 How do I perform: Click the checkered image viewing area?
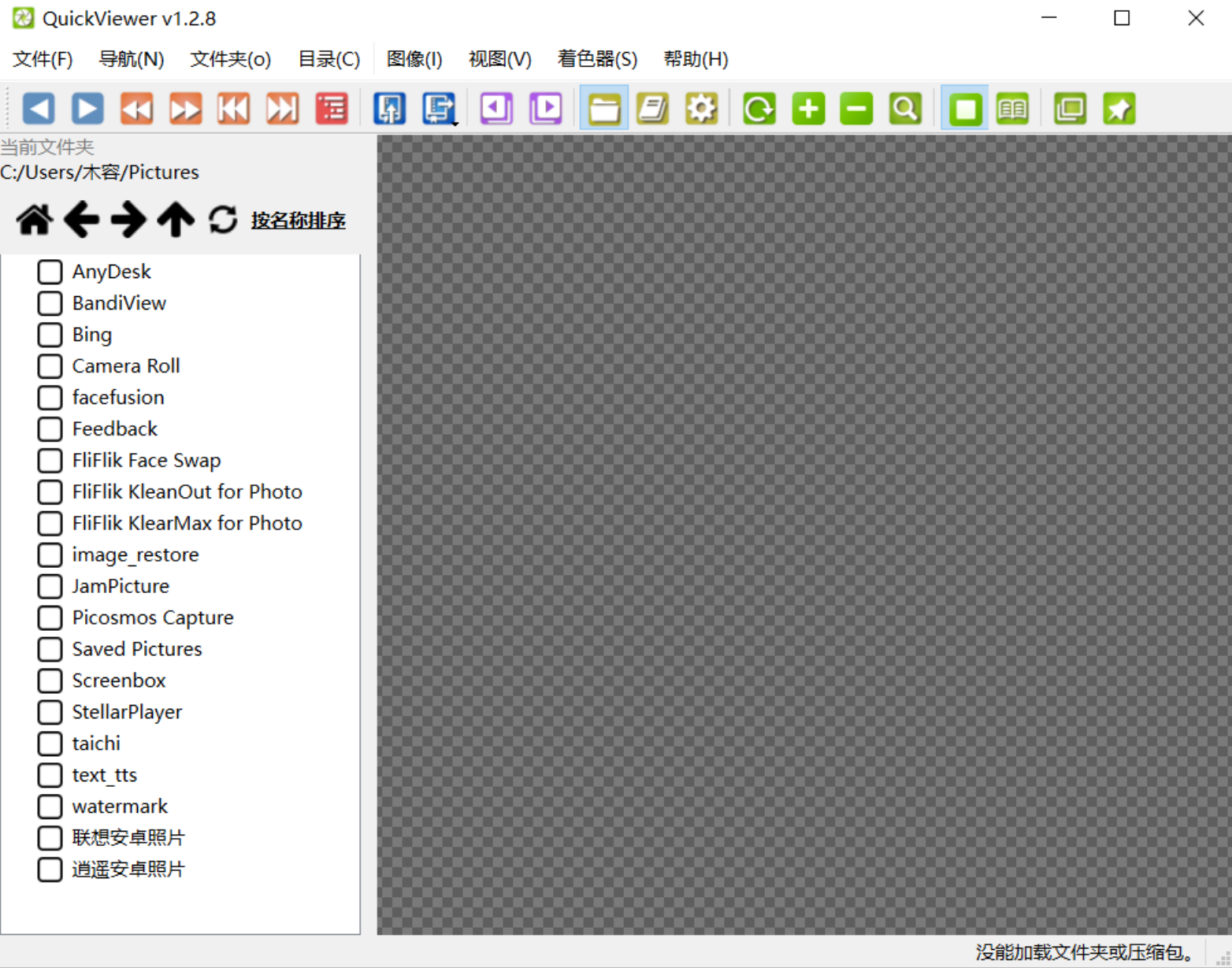click(804, 535)
